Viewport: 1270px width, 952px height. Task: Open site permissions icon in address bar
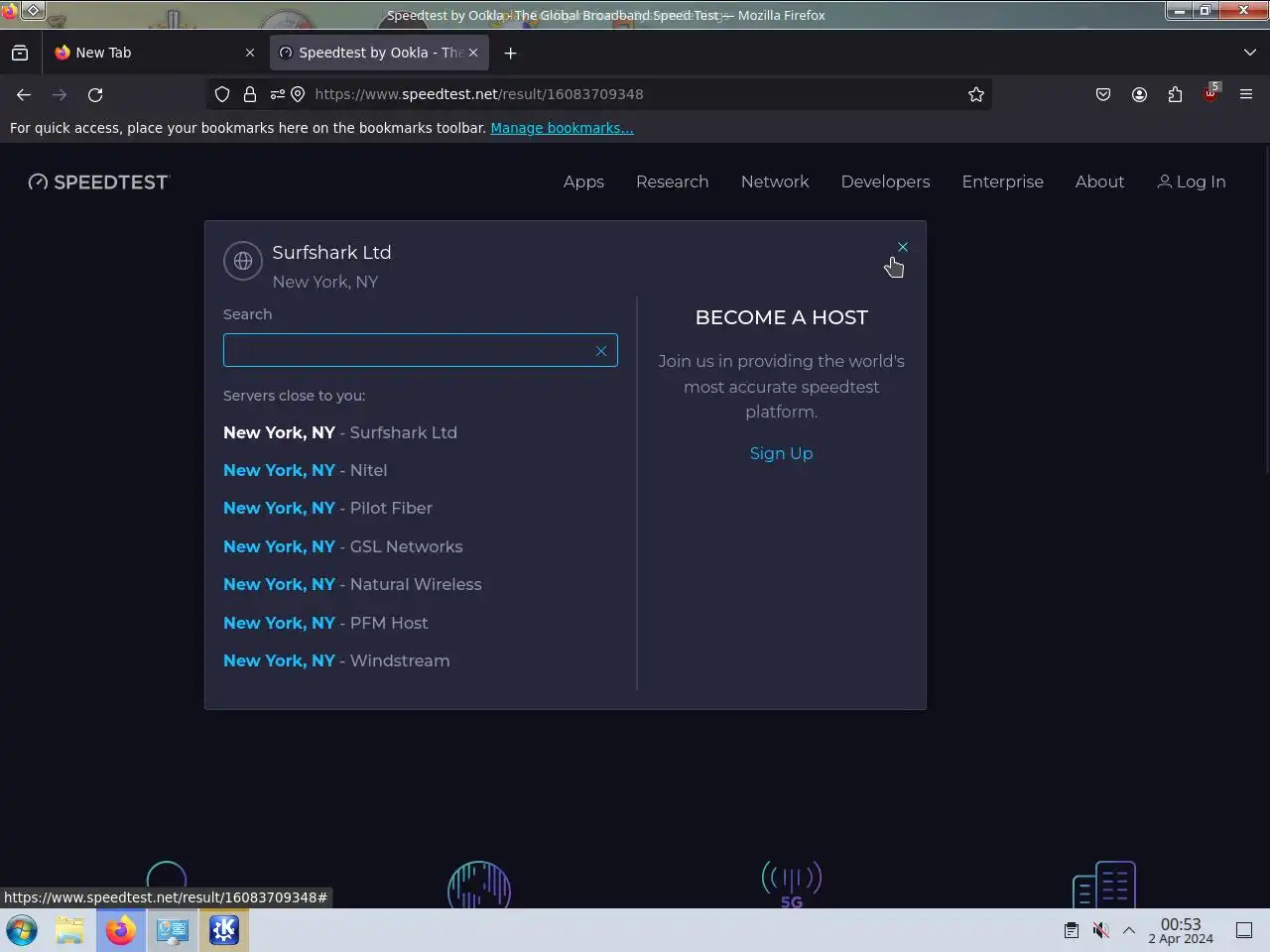(278, 94)
